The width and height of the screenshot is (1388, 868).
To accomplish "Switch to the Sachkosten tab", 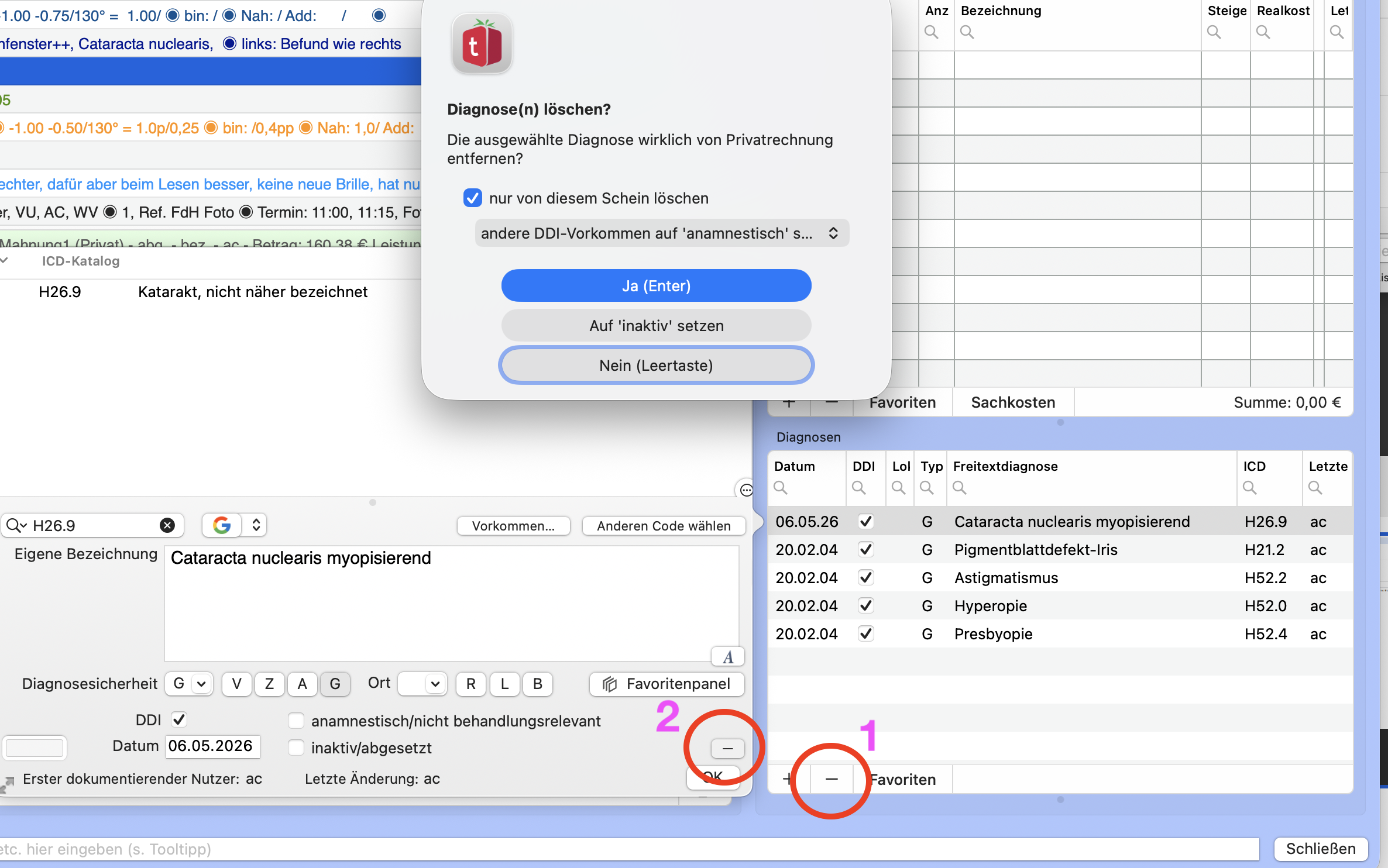I will coord(1013,402).
